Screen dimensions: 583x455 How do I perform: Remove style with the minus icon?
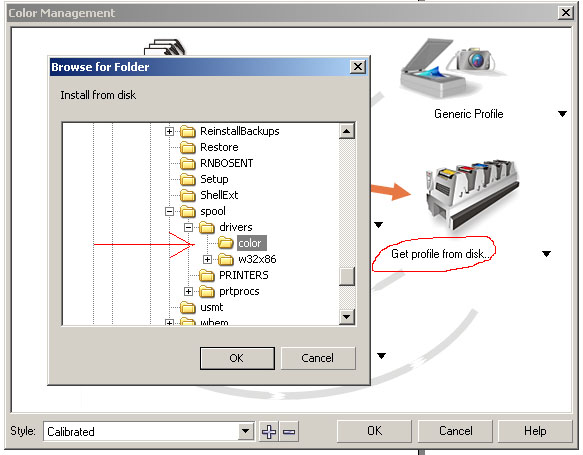coord(289,432)
